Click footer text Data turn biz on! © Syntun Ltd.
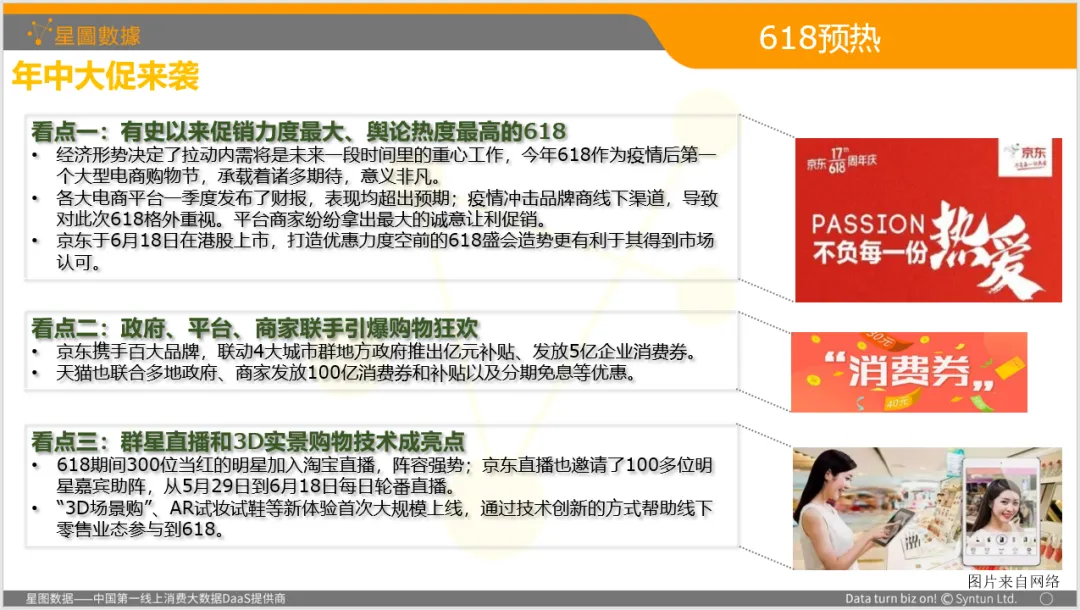Image resolution: width=1080 pixels, height=610 pixels. (x=931, y=598)
